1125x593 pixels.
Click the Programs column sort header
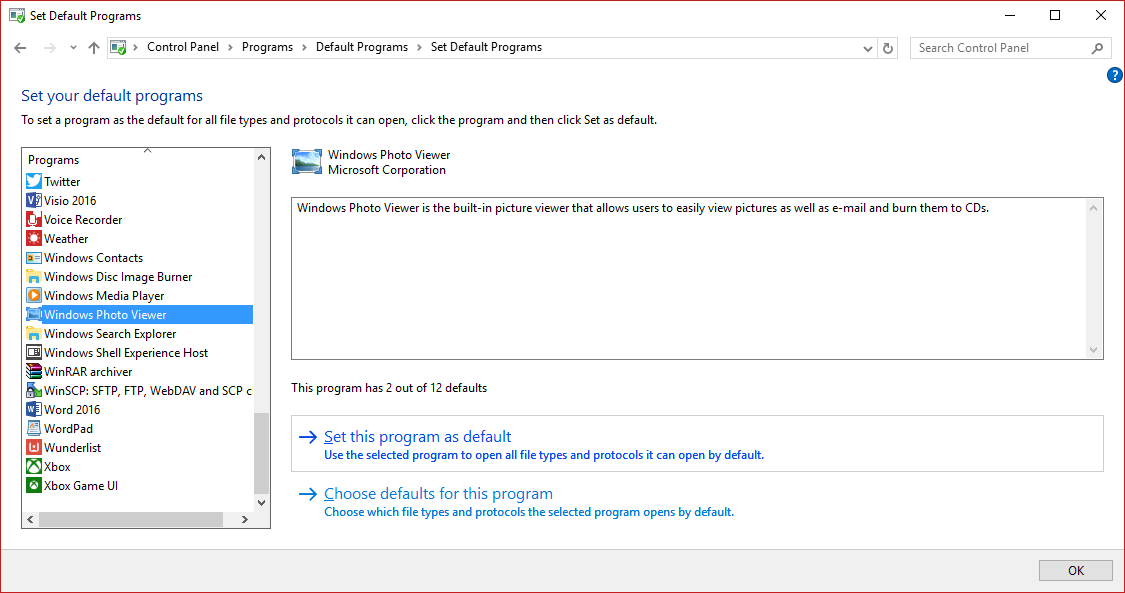(x=139, y=159)
